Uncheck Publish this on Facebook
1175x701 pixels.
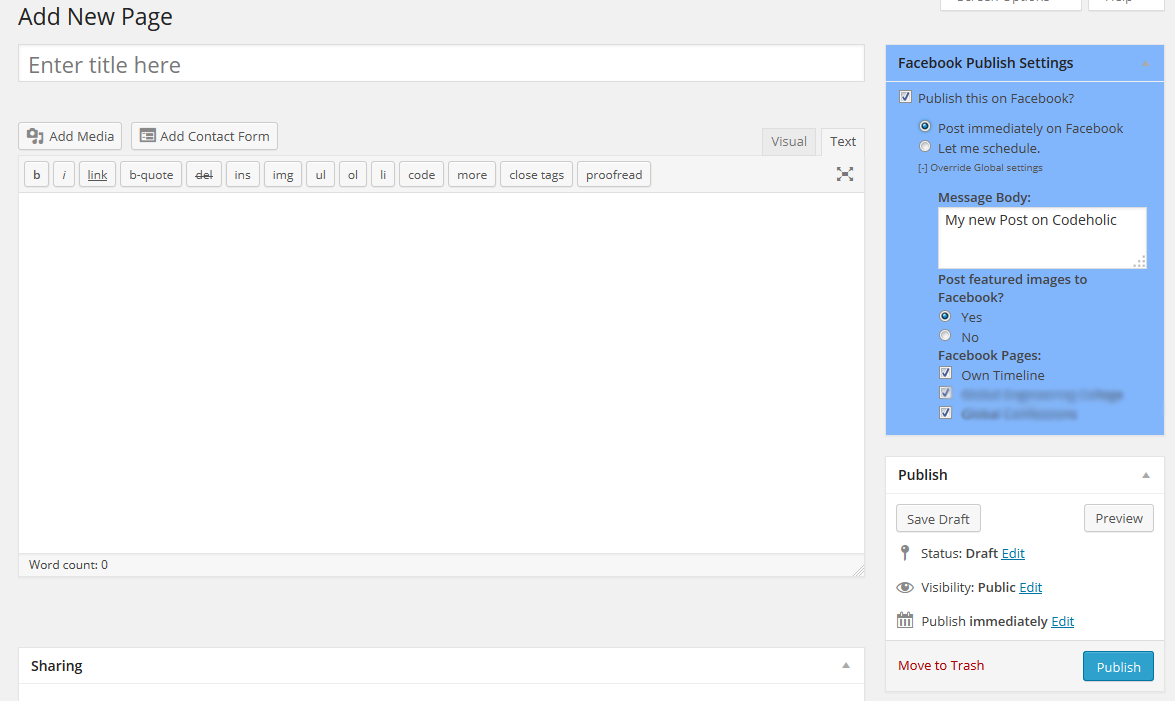pyautogui.click(x=905, y=97)
